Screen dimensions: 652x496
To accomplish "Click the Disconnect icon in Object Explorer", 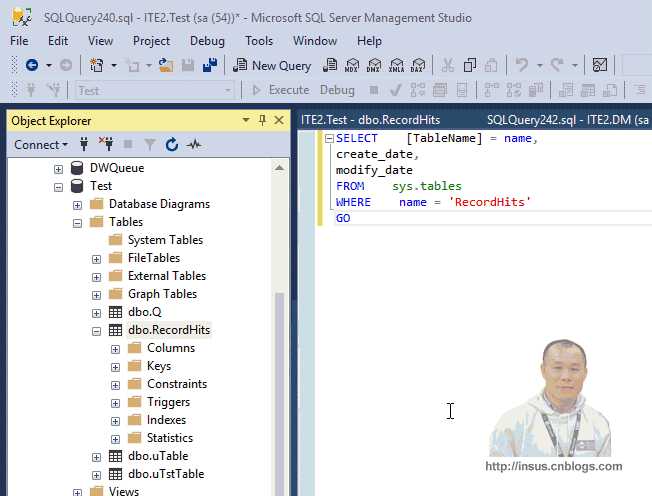I will click(106, 144).
